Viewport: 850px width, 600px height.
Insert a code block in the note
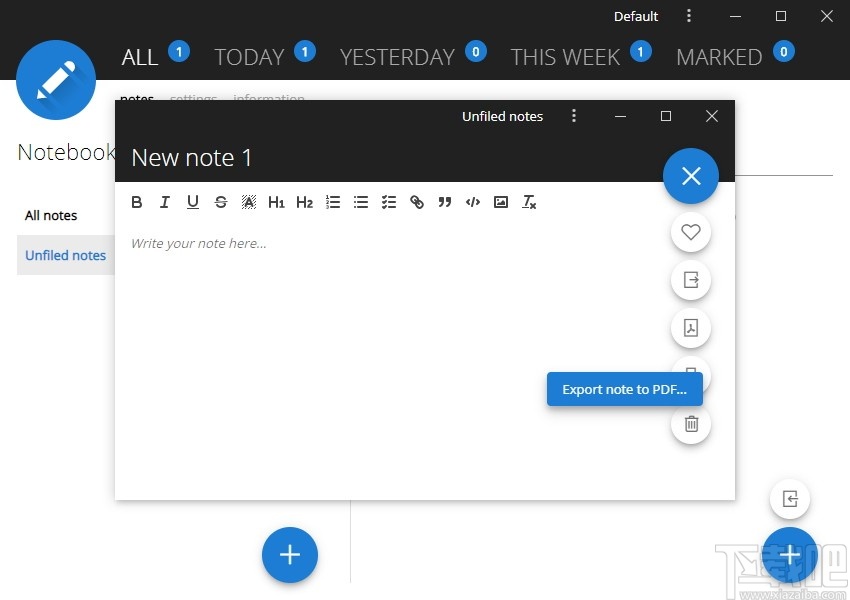pos(473,202)
